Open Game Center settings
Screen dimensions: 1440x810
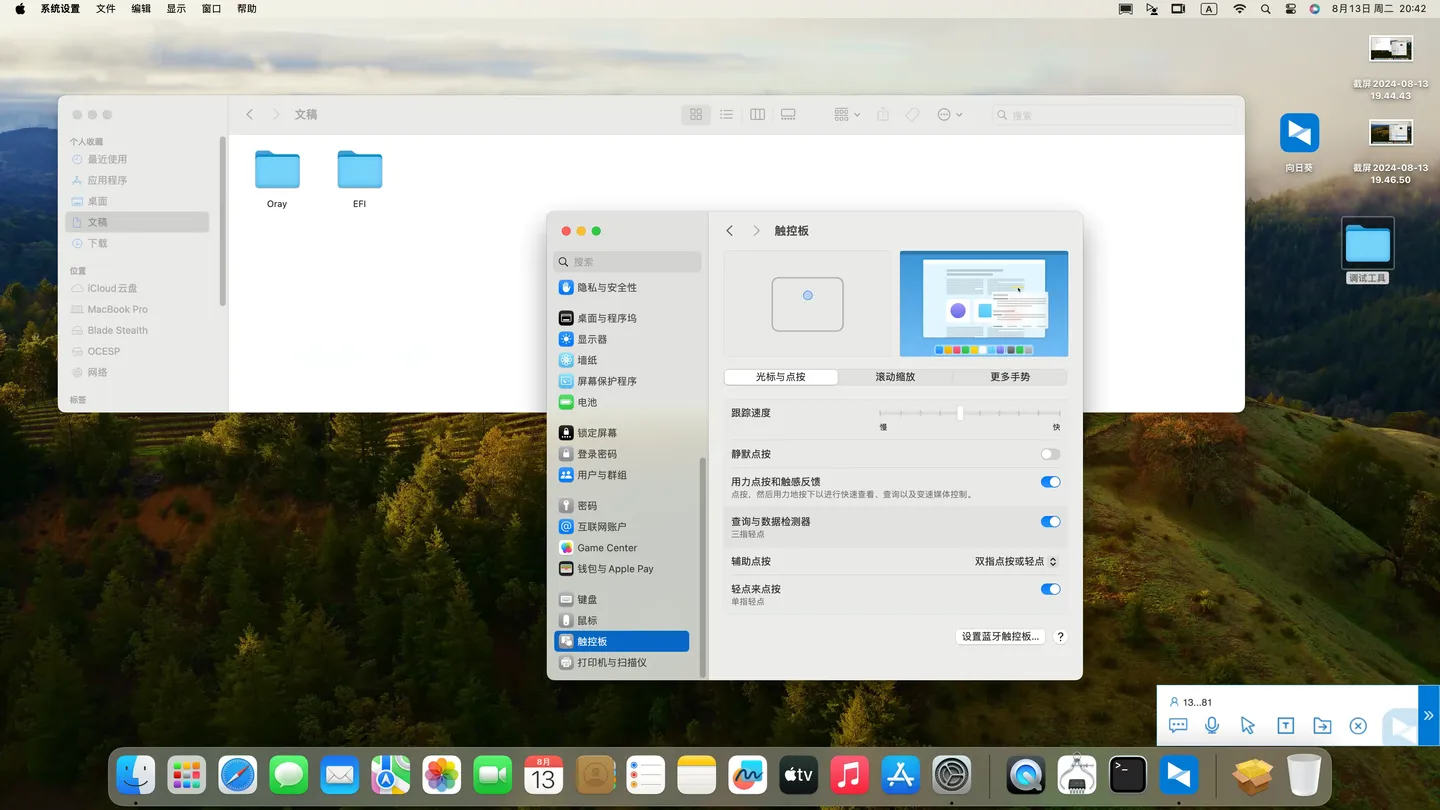tap(606, 548)
